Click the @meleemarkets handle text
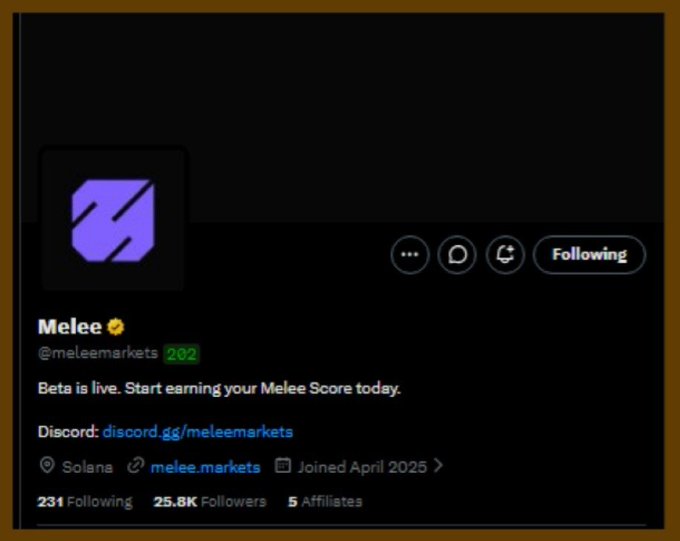This screenshot has height=541, width=680. pos(98,353)
